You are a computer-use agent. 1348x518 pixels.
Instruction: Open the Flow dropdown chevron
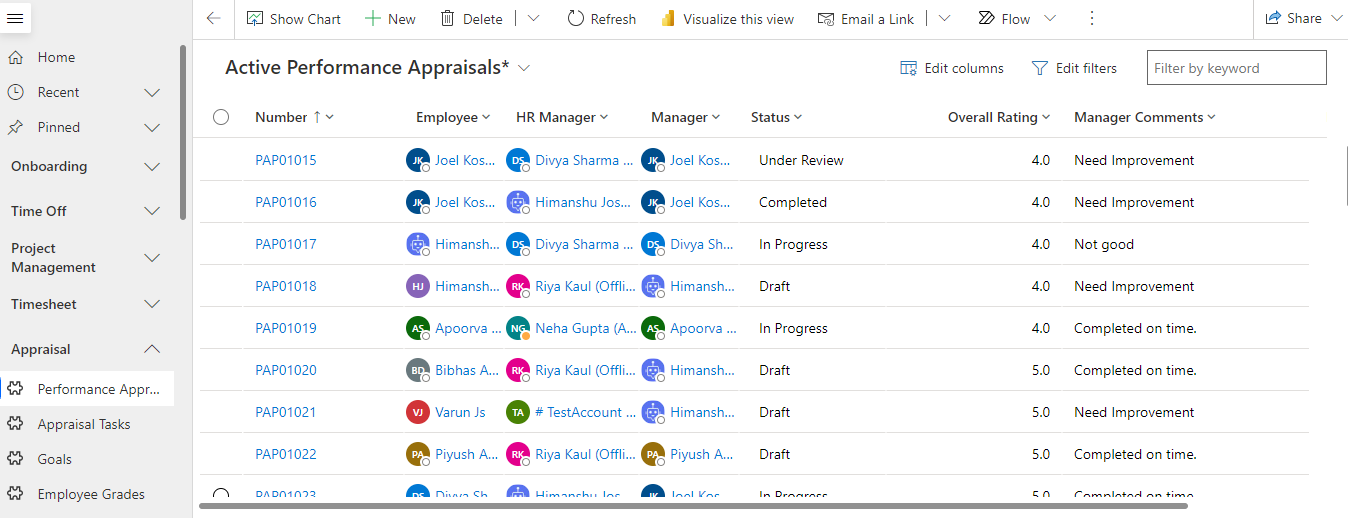1049,18
